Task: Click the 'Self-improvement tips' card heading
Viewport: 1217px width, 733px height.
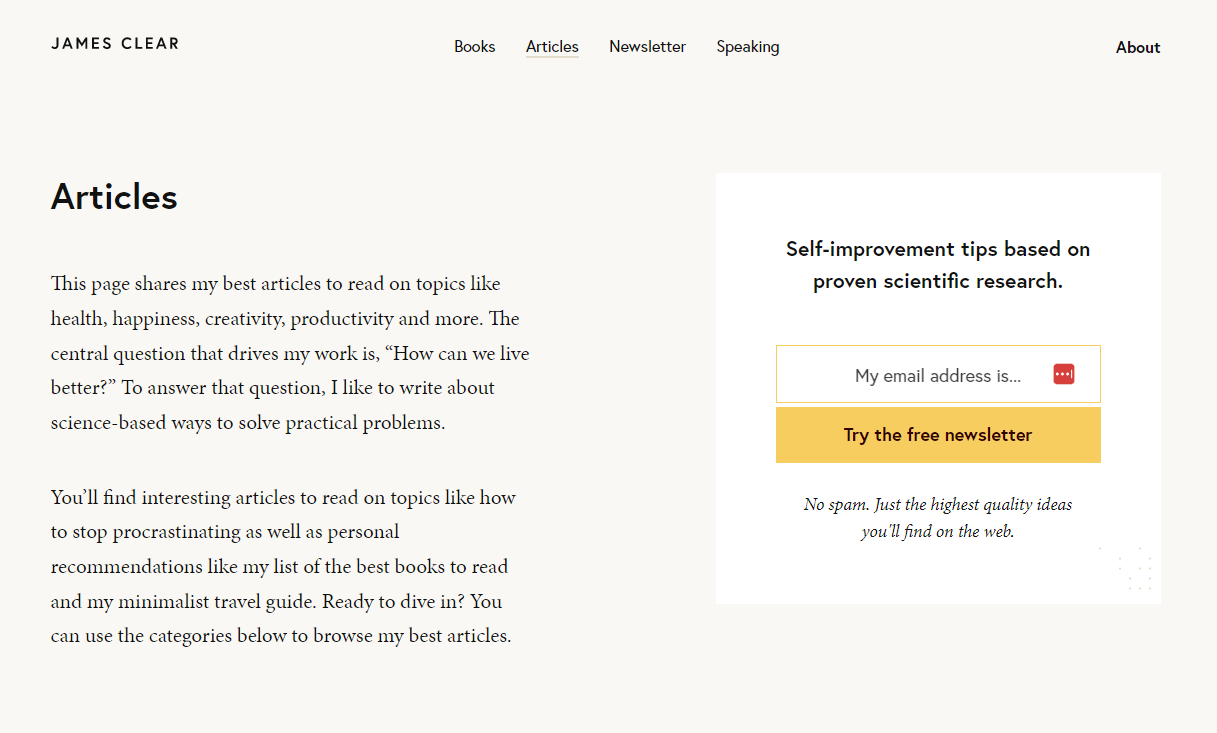Action: (x=938, y=265)
